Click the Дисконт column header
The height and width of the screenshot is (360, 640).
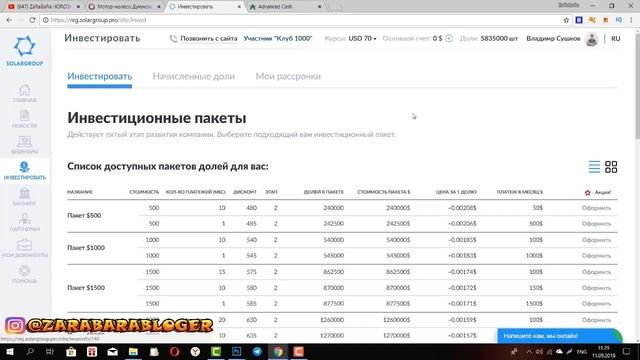(244, 192)
